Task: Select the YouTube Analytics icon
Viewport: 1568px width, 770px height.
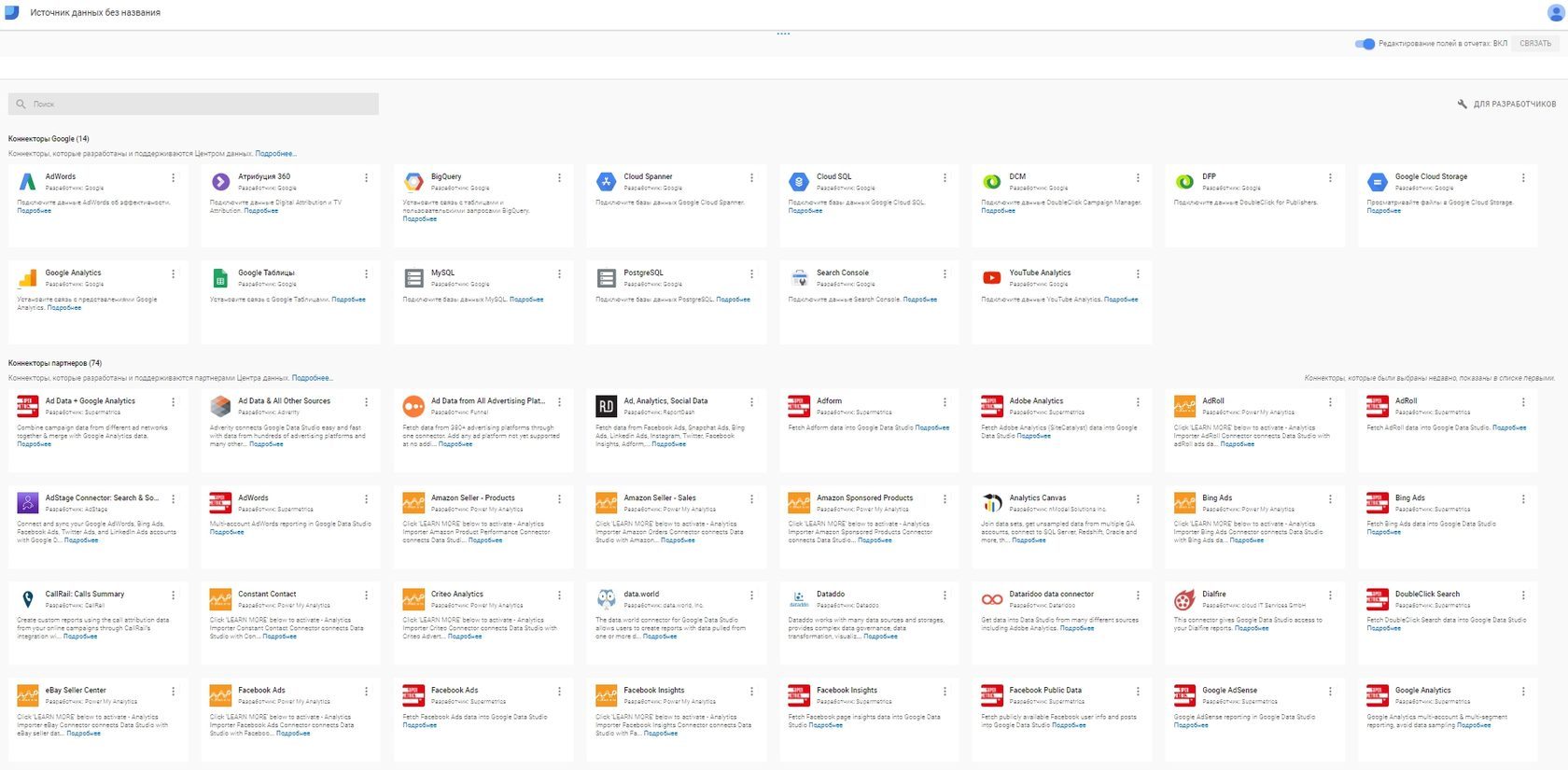Action: coord(992,278)
